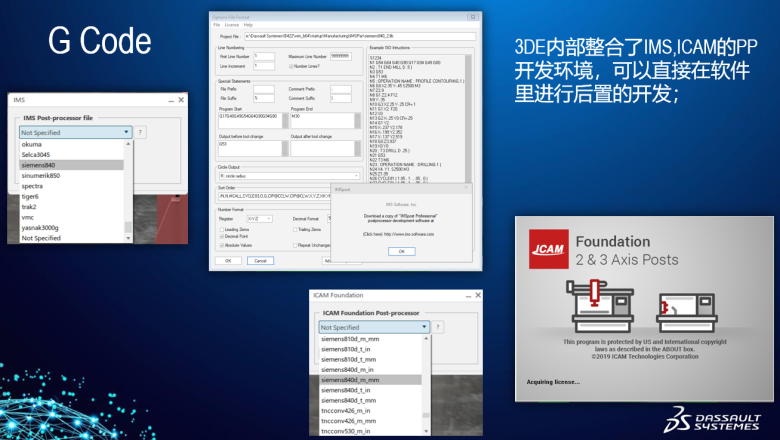Open ICAM Foundation Post-processor dropdown
The height and width of the screenshot is (440, 780).
click(x=374, y=327)
